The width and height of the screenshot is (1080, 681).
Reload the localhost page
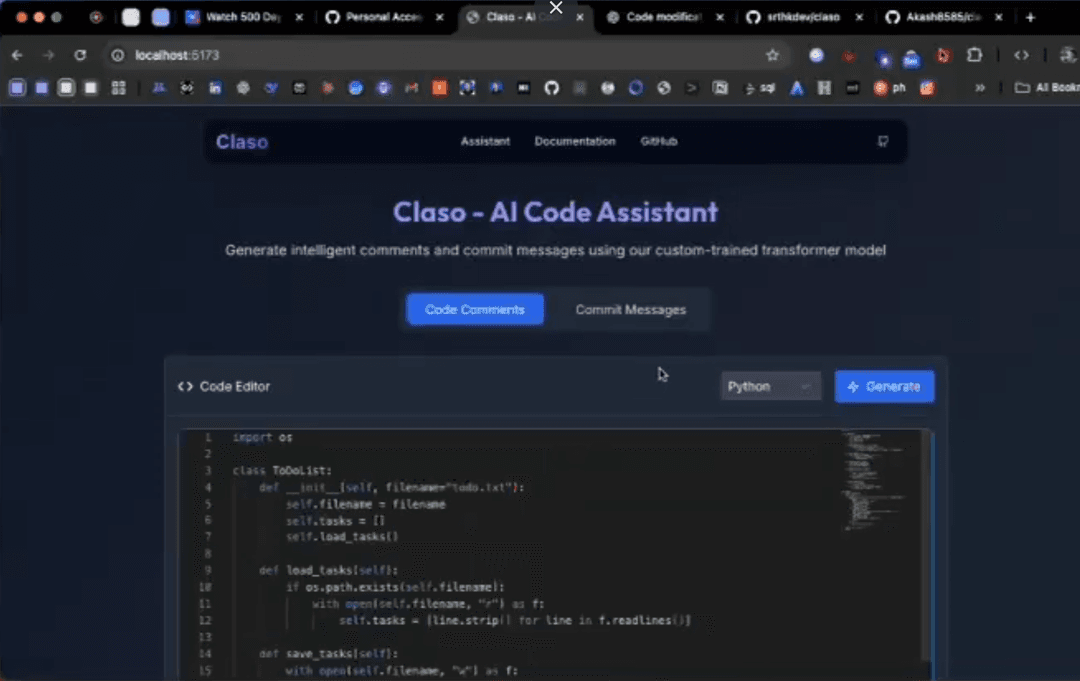pyautogui.click(x=80, y=55)
